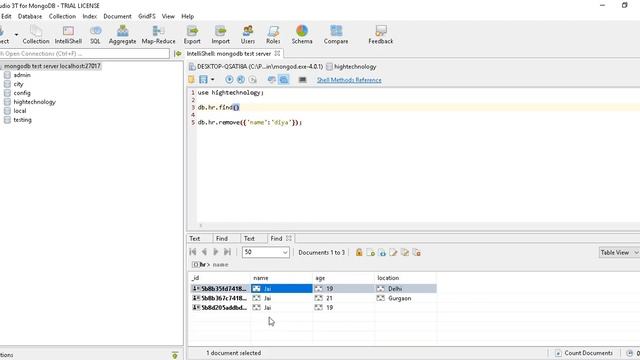Click the edit document pencil icon
Screen dimensions: 640x360
(x=393, y=253)
